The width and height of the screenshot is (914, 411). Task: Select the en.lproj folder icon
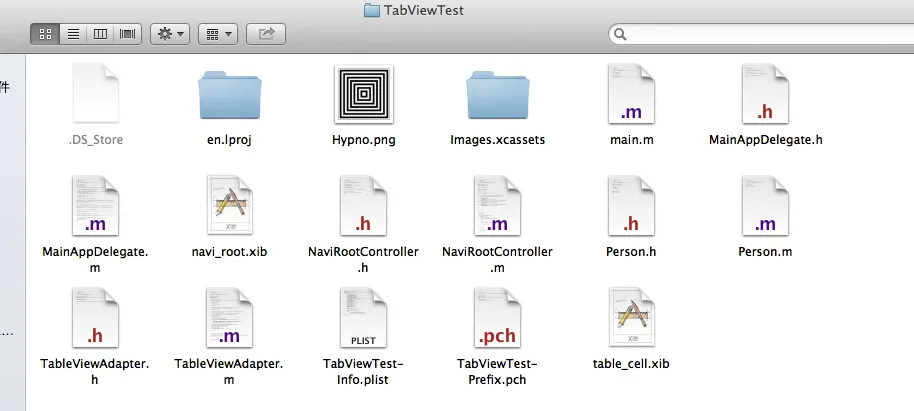[x=230, y=96]
